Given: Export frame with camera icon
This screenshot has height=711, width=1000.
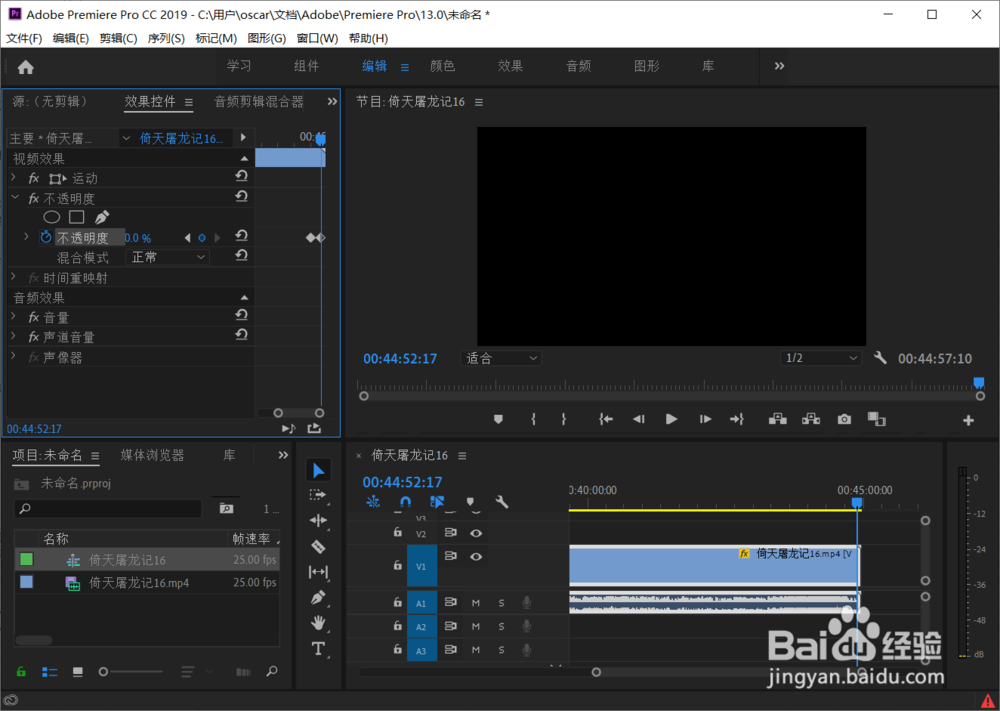Looking at the screenshot, I should [844, 419].
